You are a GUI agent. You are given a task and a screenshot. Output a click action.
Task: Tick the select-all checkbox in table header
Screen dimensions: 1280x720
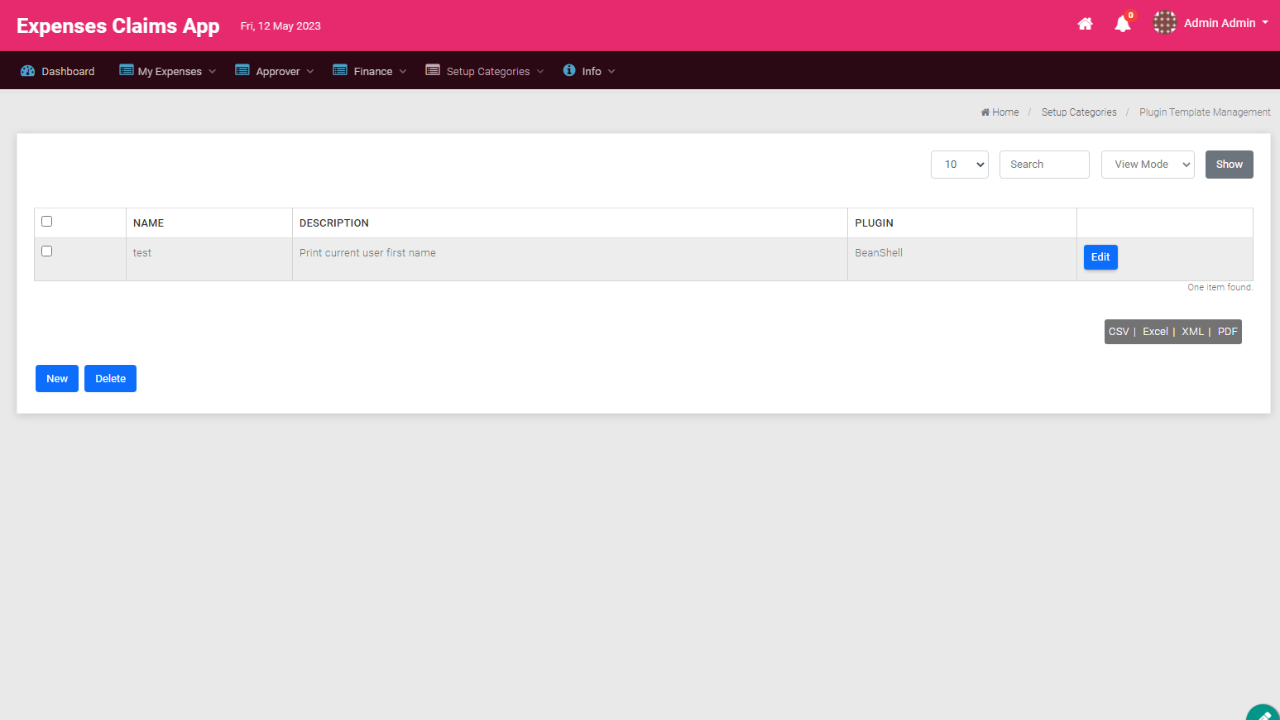click(x=46, y=221)
